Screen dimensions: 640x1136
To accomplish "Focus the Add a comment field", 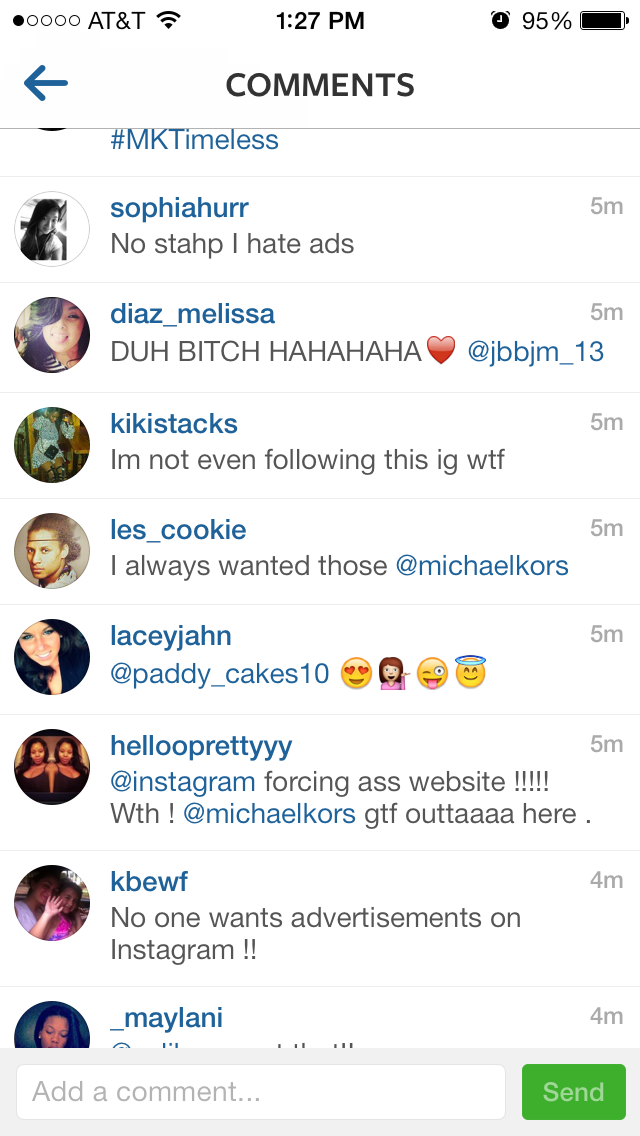I will pos(261,1092).
